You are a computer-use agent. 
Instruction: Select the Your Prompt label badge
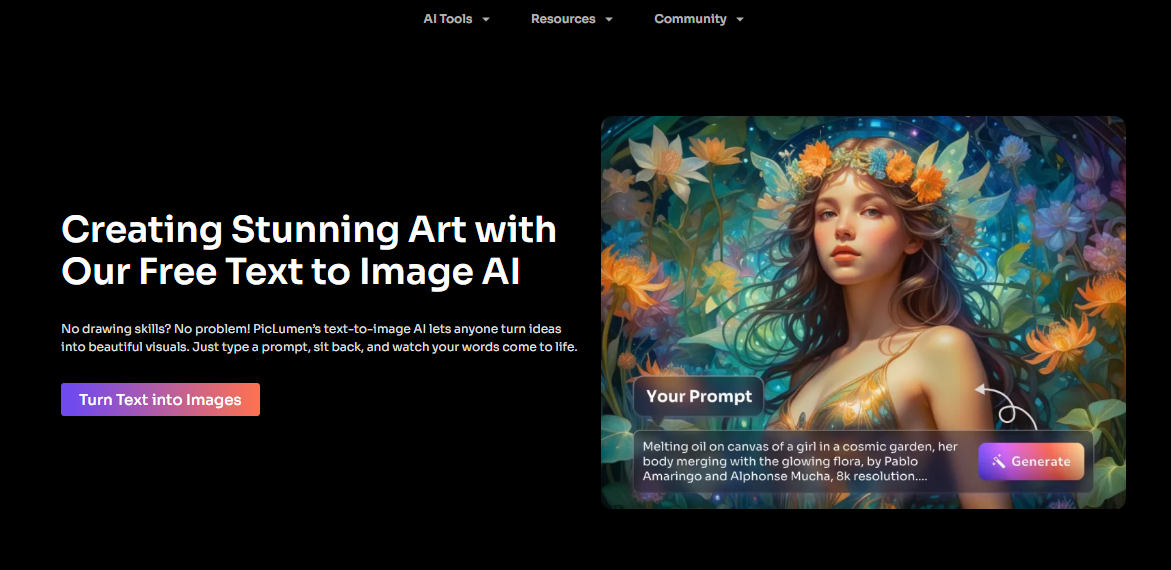click(x=698, y=397)
